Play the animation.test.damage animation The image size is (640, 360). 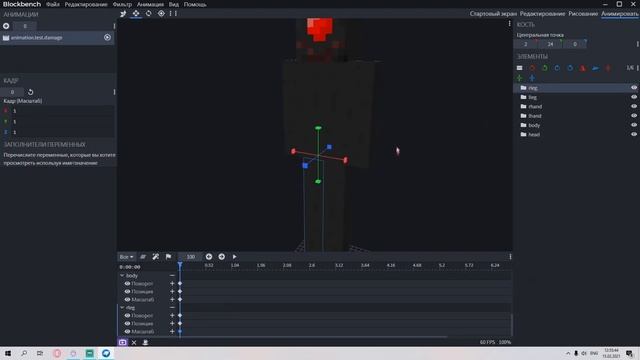[107, 38]
